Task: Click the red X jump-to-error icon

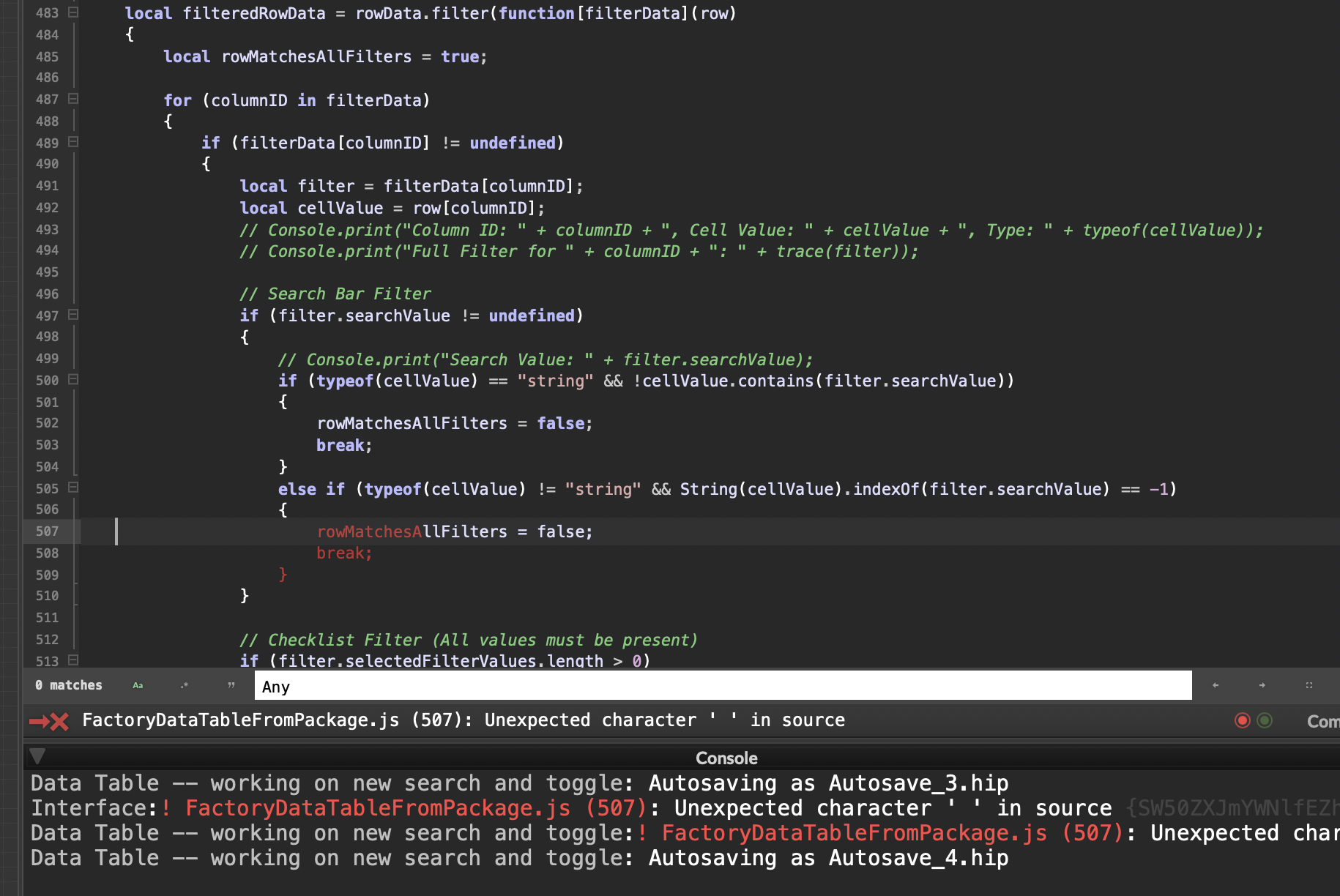Action: coord(49,722)
